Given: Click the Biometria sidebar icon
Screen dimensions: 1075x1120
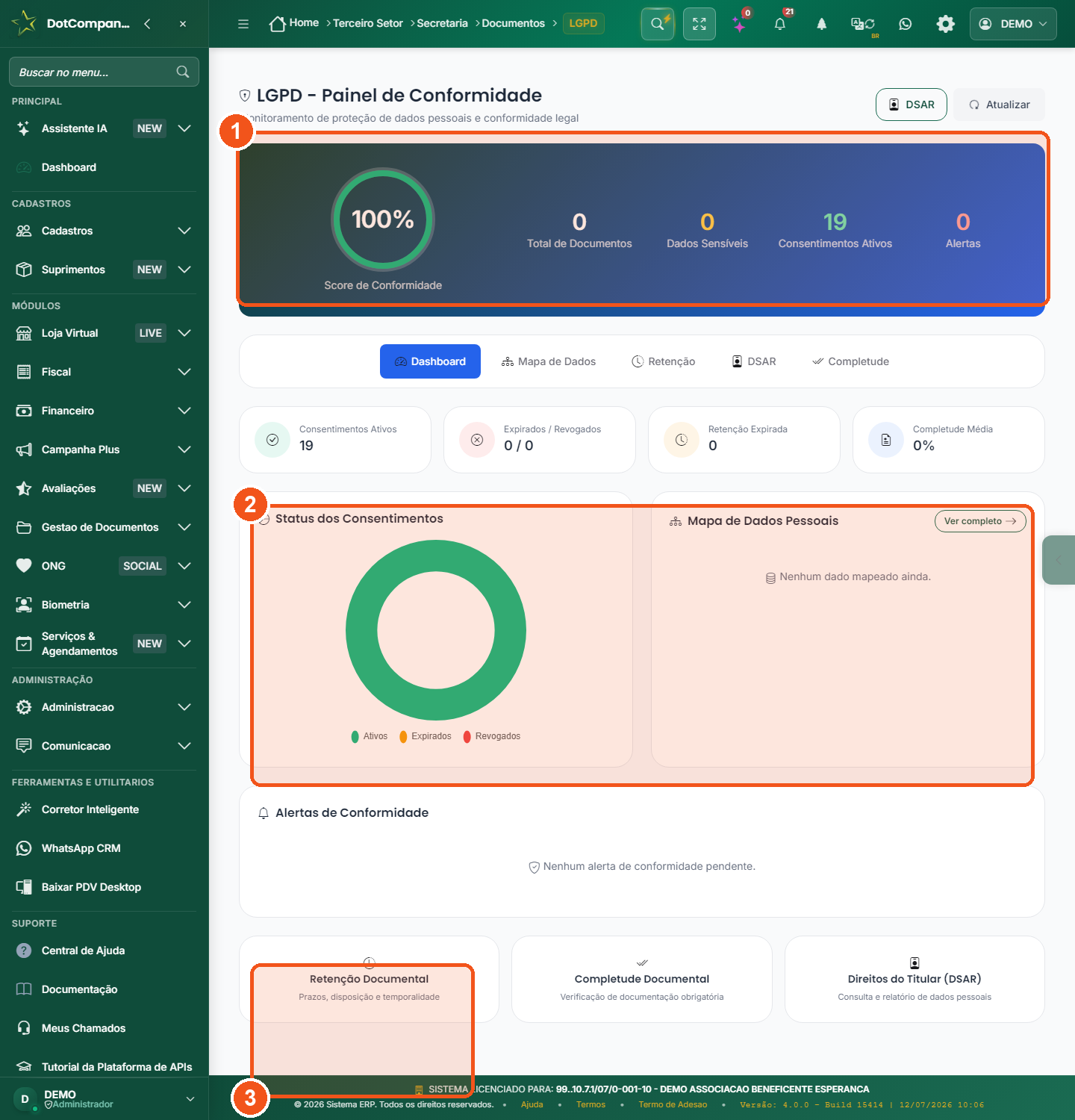Looking at the screenshot, I should pyautogui.click(x=24, y=605).
